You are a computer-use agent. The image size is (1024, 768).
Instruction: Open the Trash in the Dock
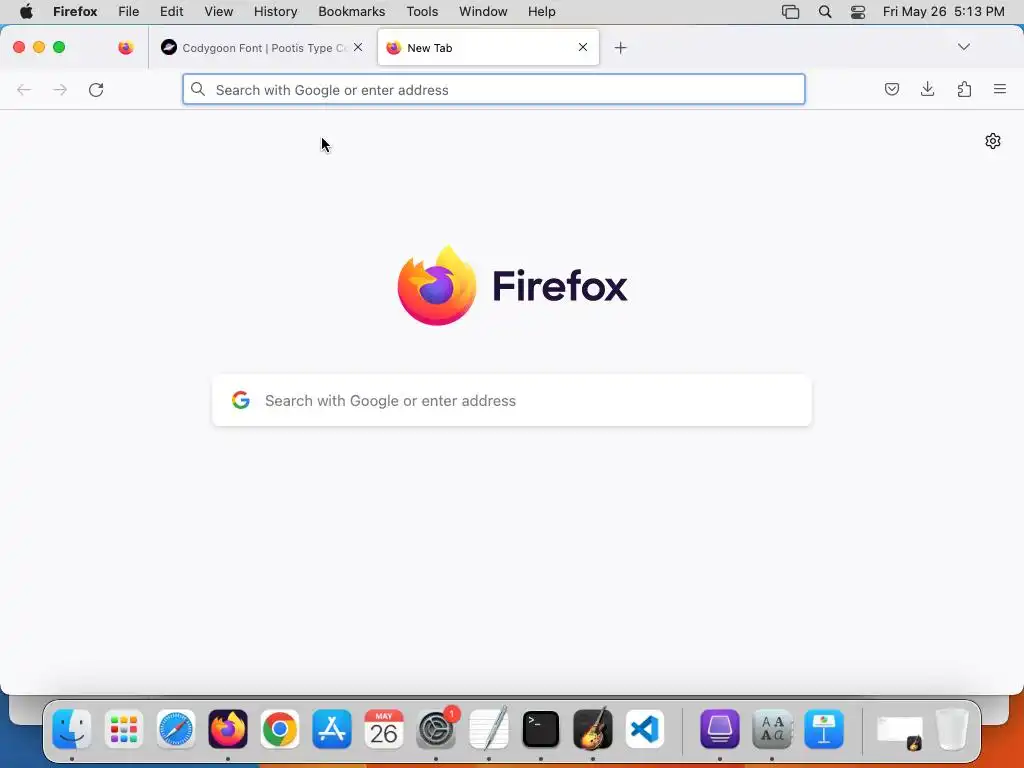coord(952,729)
